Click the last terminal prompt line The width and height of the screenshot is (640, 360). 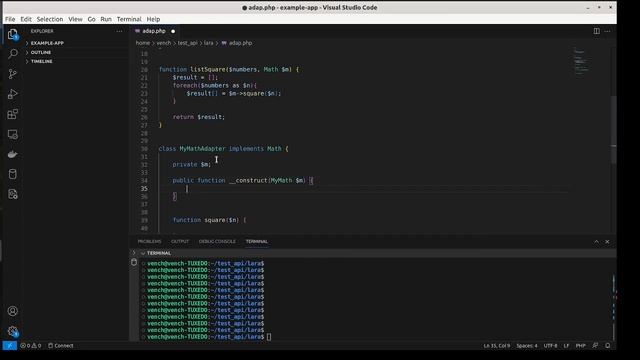206,337
